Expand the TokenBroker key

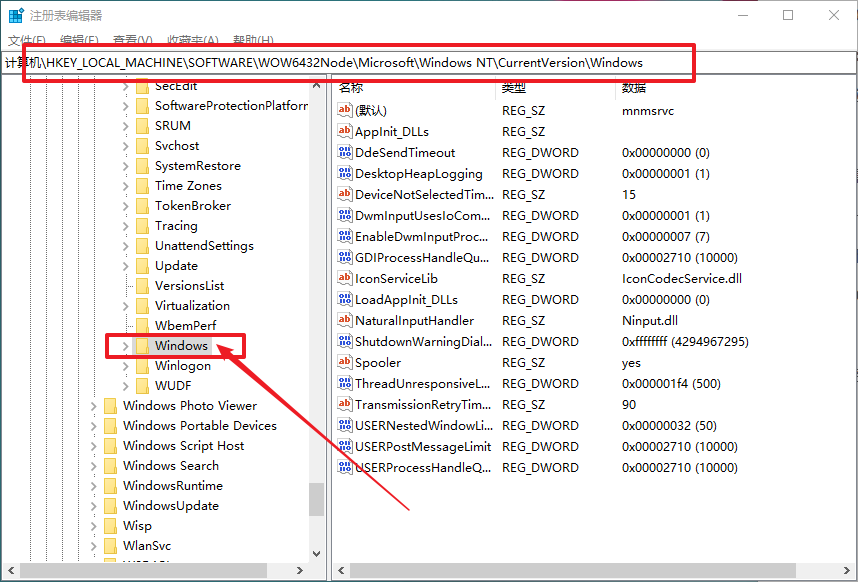[x=125, y=206]
